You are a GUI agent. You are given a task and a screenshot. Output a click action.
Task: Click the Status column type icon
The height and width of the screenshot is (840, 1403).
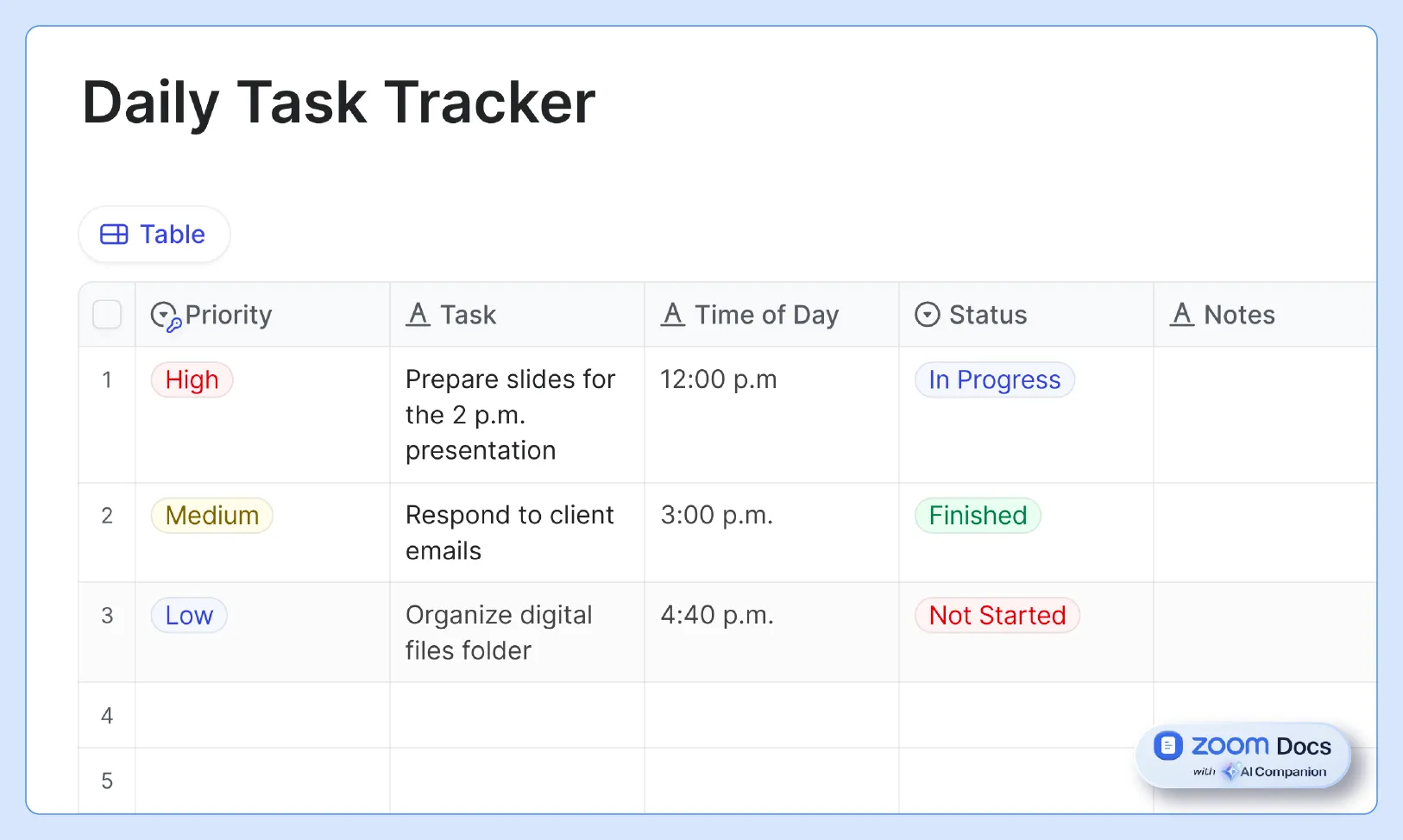pyautogui.click(x=927, y=315)
